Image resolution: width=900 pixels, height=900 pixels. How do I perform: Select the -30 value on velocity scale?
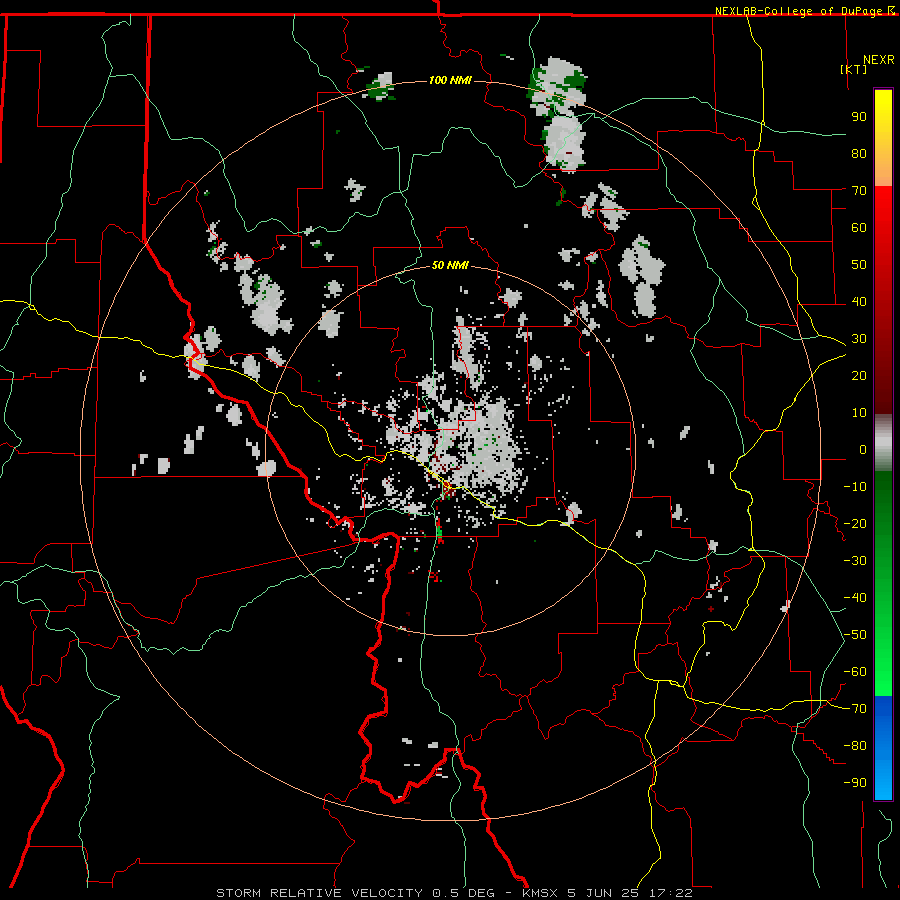(x=855, y=561)
